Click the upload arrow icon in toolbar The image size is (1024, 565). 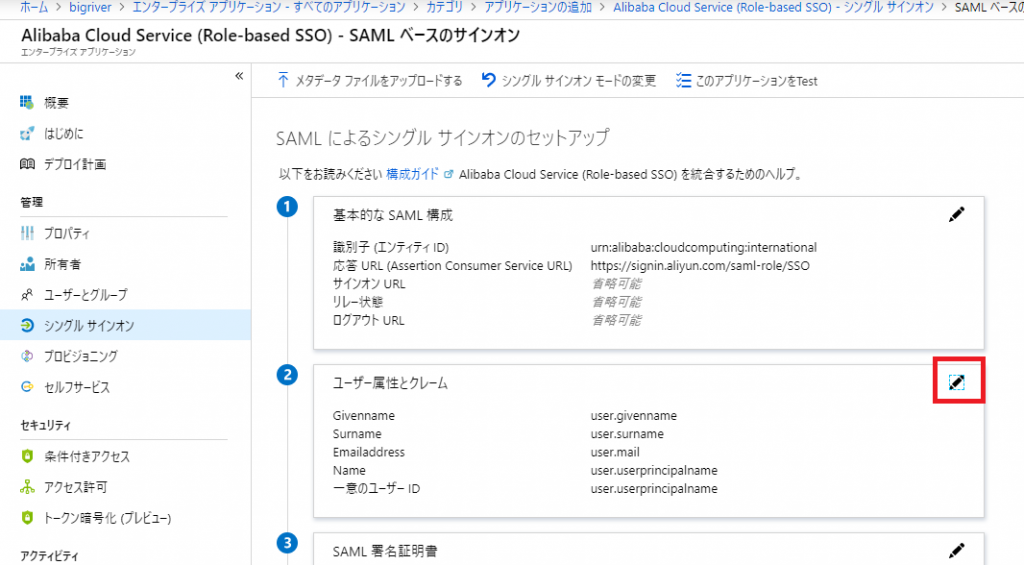tap(283, 80)
